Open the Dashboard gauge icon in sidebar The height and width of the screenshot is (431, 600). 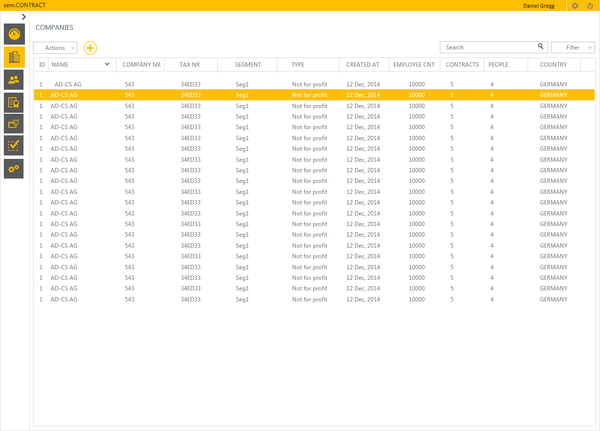coord(15,35)
